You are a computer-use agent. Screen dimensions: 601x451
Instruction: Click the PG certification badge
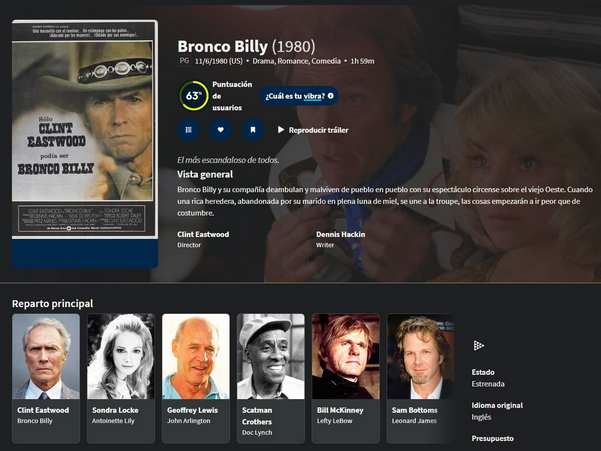pos(184,61)
